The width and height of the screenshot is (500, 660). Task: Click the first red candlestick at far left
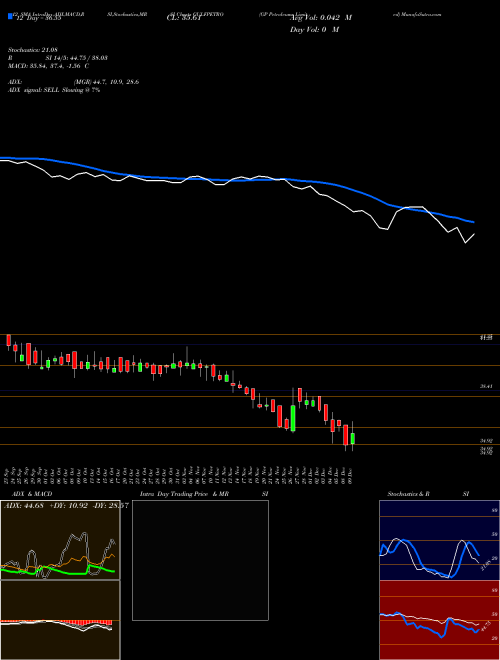click(x=8, y=340)
